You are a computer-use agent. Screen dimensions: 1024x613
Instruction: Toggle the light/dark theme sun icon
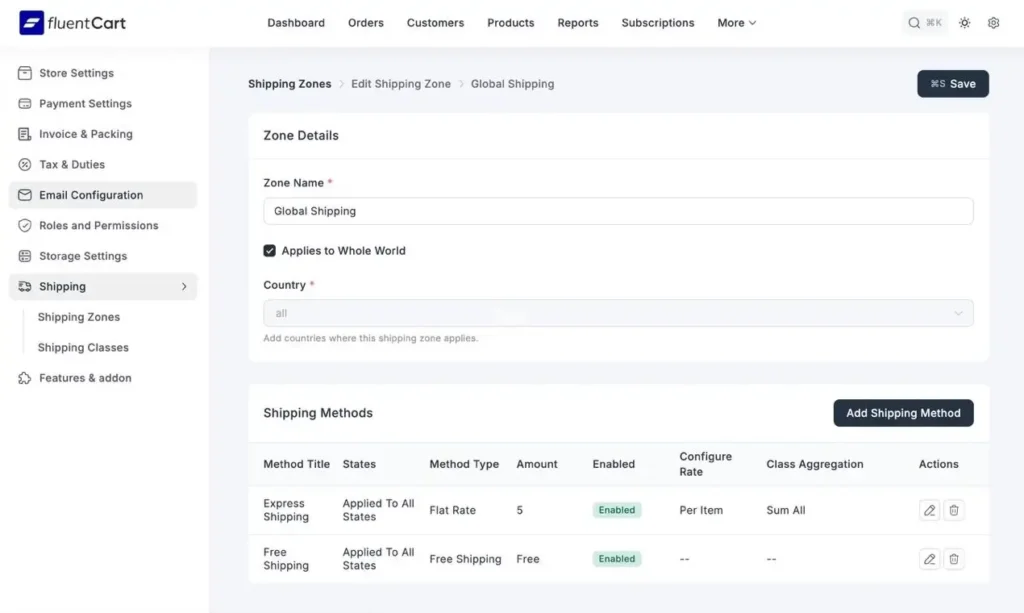[964, 23]
